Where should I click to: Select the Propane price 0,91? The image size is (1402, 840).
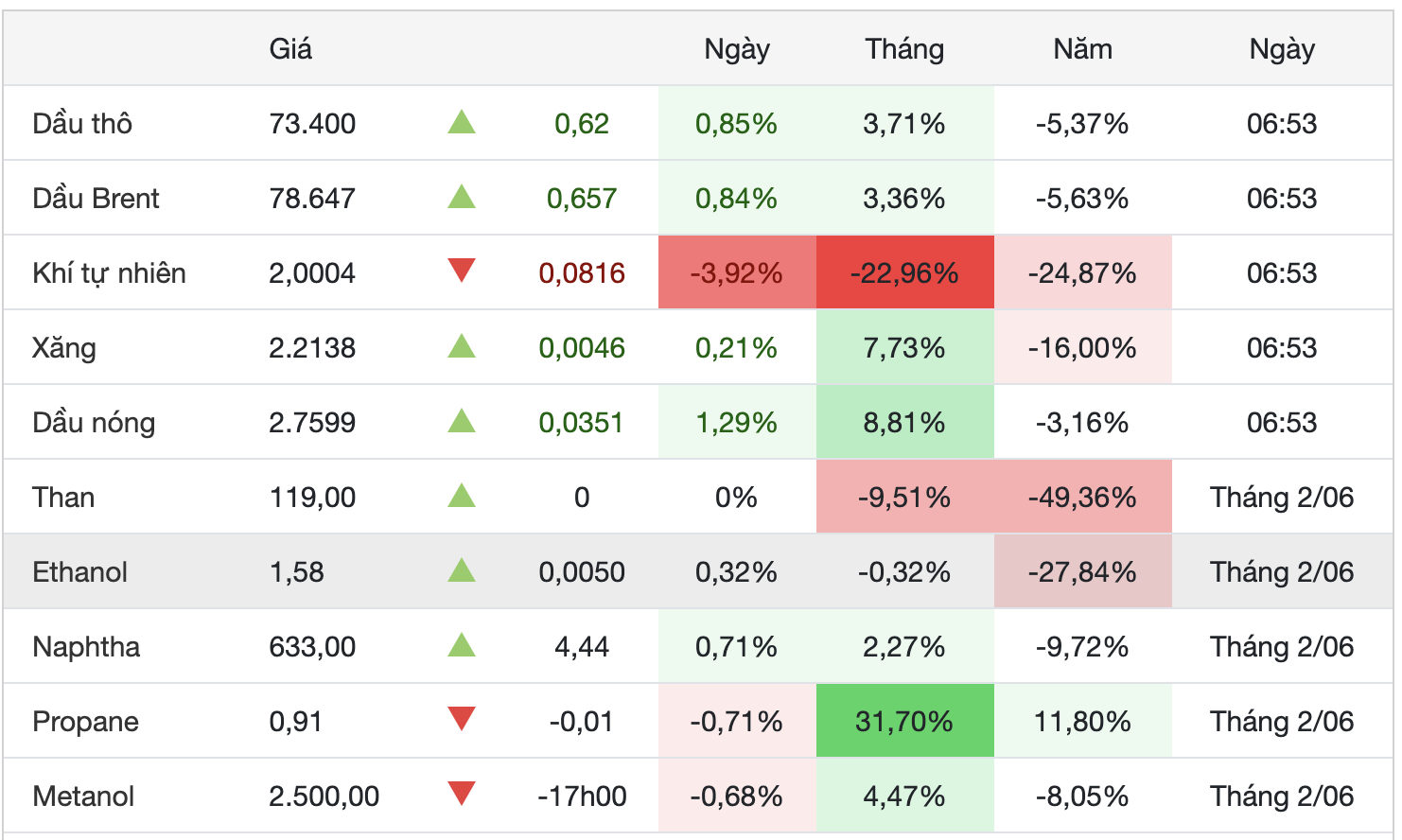(x=295, y=722)
